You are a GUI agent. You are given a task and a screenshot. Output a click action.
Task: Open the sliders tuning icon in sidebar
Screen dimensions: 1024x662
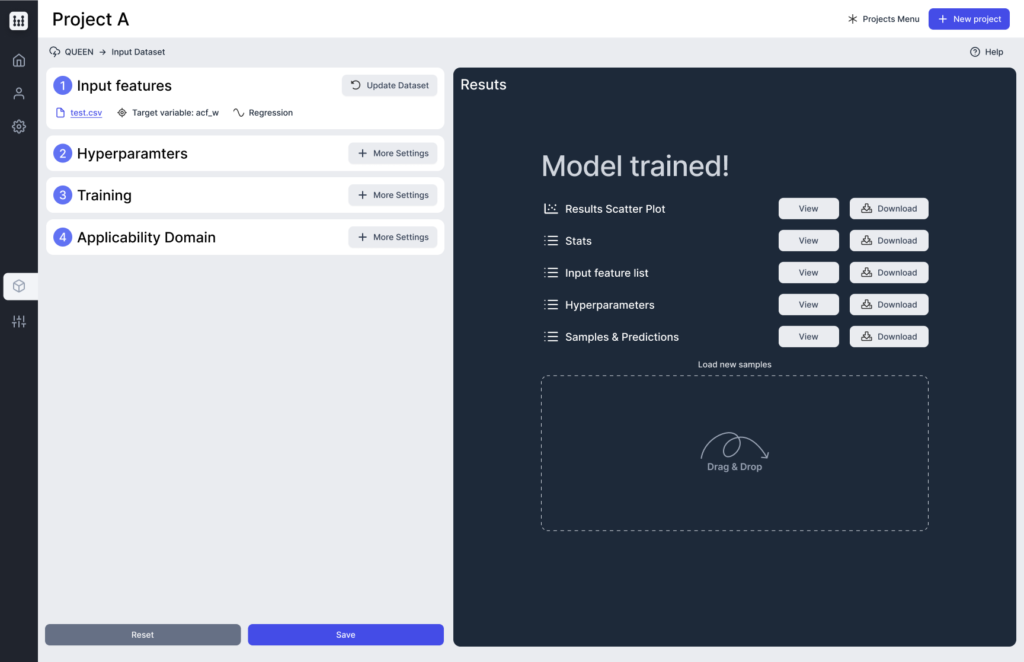pos(18,321)
